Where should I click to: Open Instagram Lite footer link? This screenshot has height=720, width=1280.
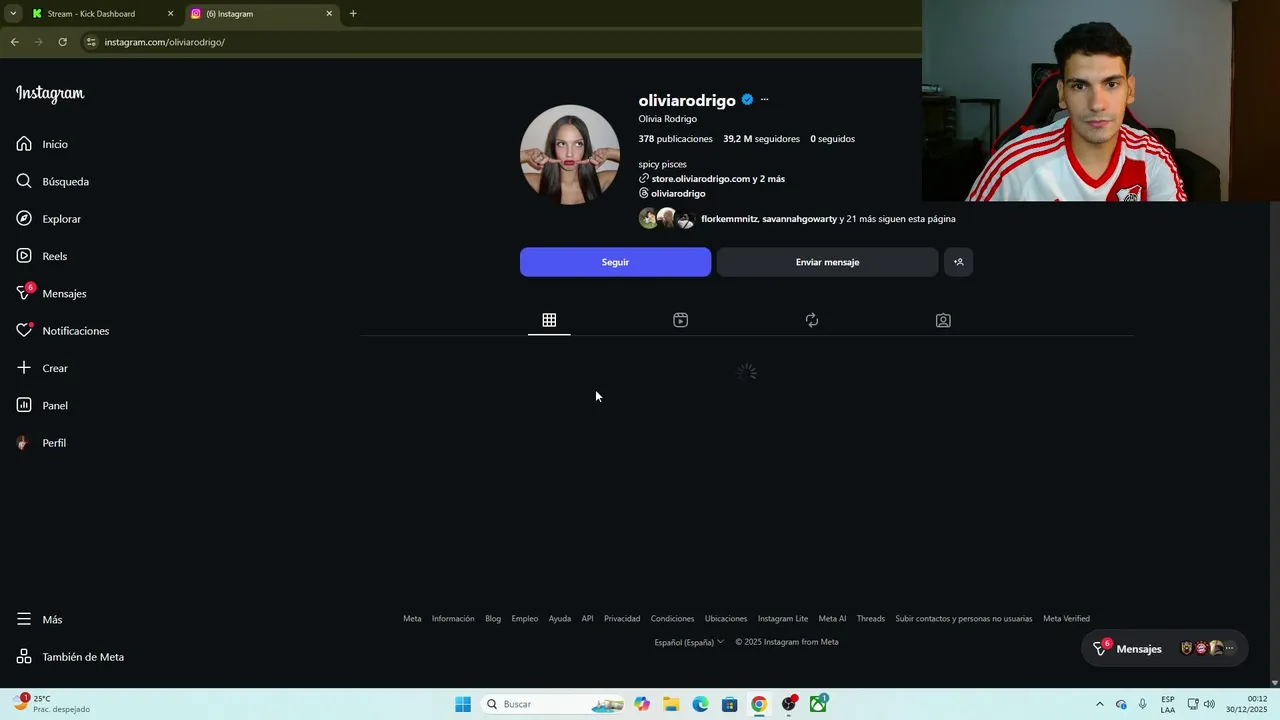(x=783, y=619)
